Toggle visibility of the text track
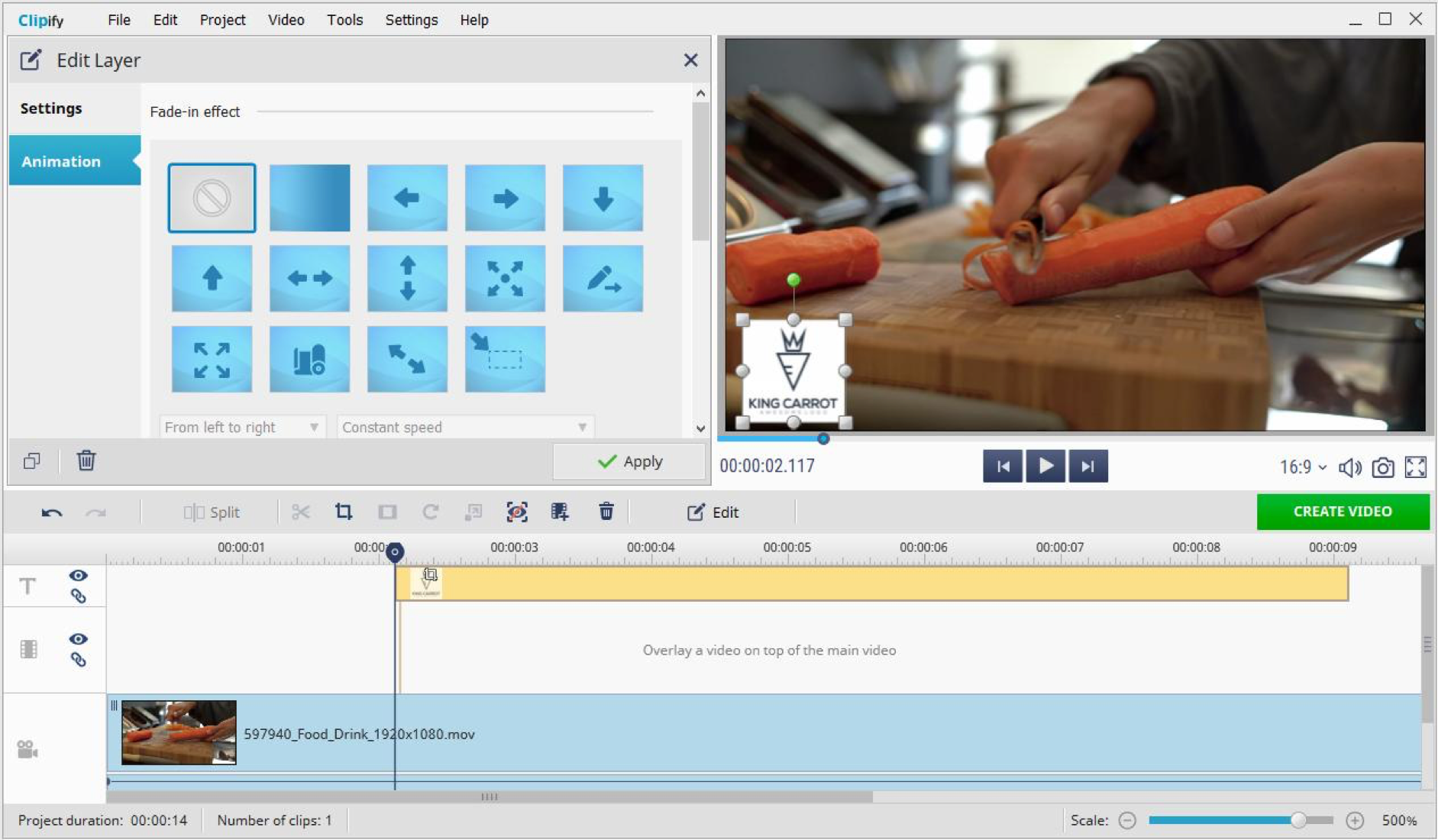Screen dimensions: 1438x840 [79, 575]
